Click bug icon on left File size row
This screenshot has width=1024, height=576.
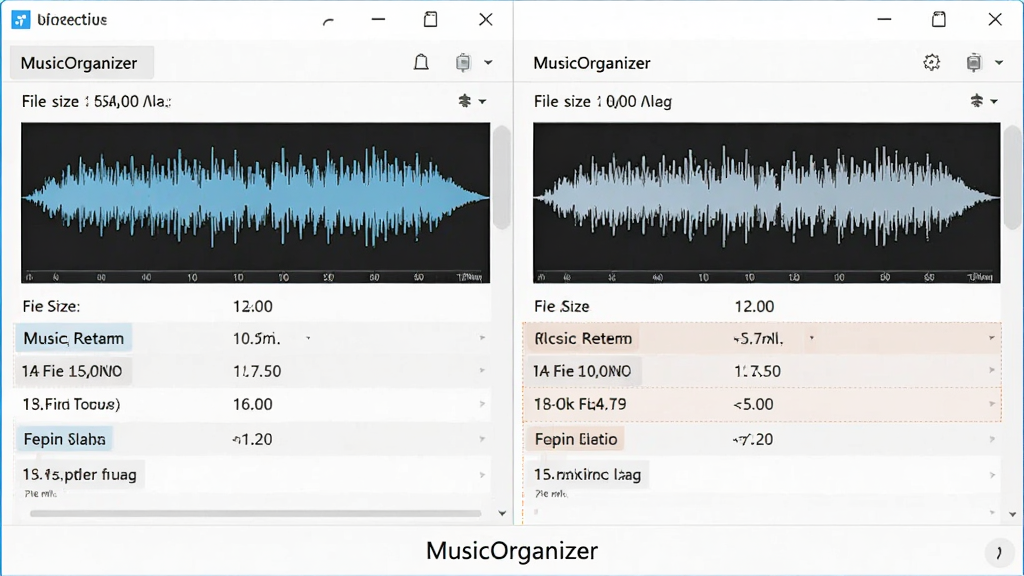[464, 101]
